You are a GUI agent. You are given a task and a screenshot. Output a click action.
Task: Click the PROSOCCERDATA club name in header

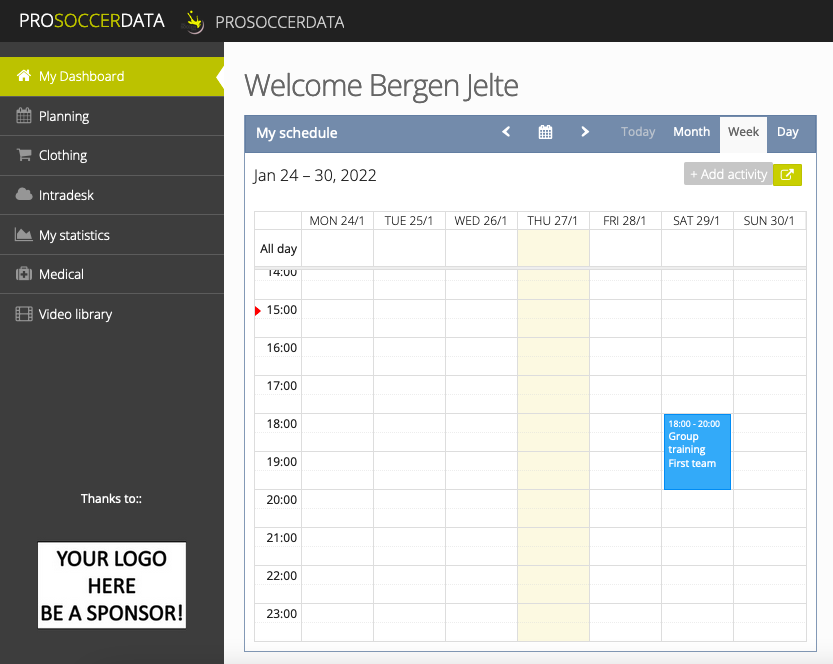(279, 22)
